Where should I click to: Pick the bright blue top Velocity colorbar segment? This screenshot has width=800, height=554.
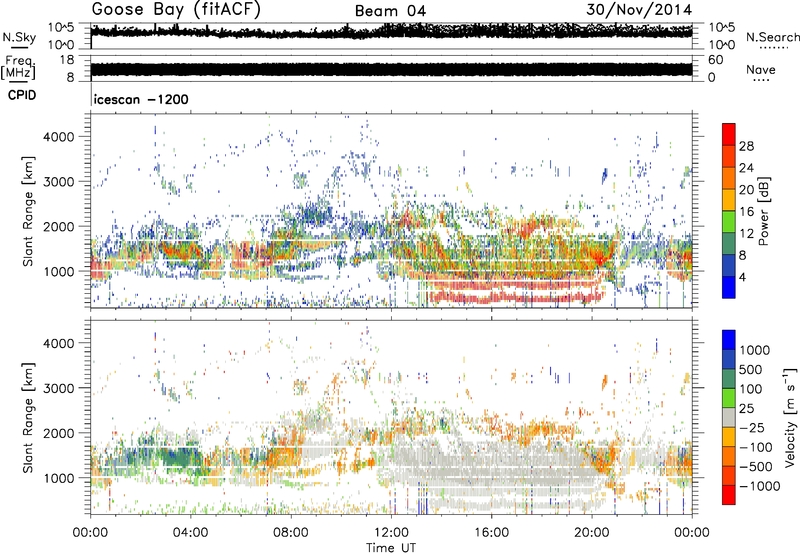coord(729,340)
